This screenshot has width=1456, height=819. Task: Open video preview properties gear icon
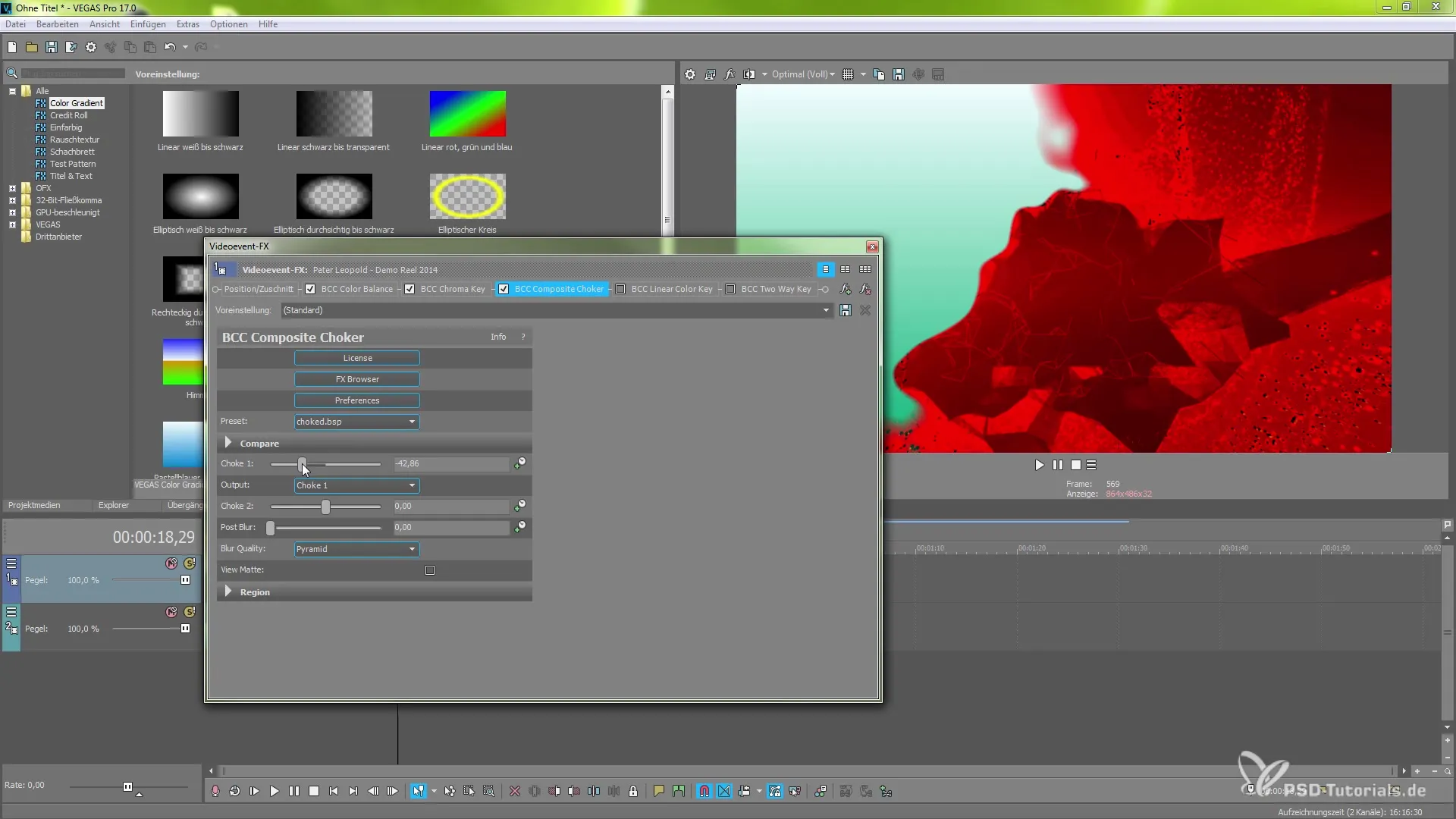689,74
